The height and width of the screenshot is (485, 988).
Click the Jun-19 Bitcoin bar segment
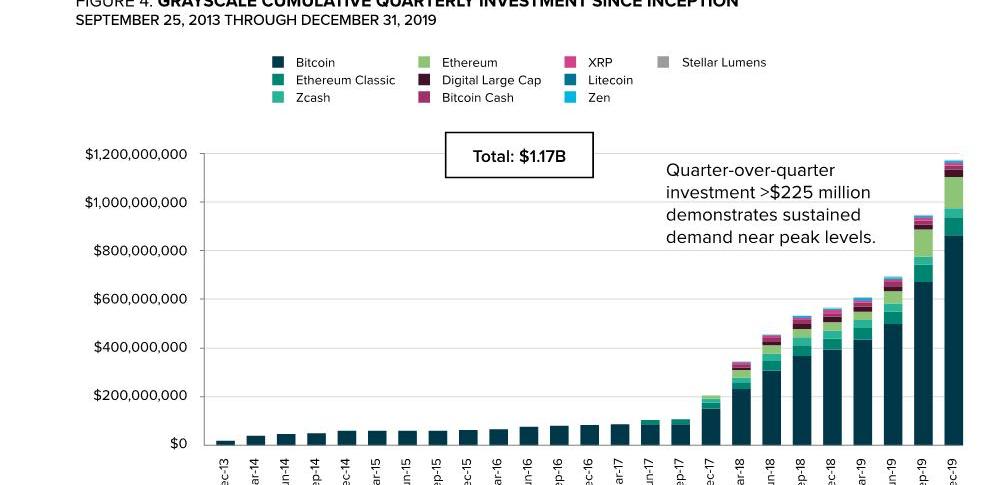tap(893, 385)
